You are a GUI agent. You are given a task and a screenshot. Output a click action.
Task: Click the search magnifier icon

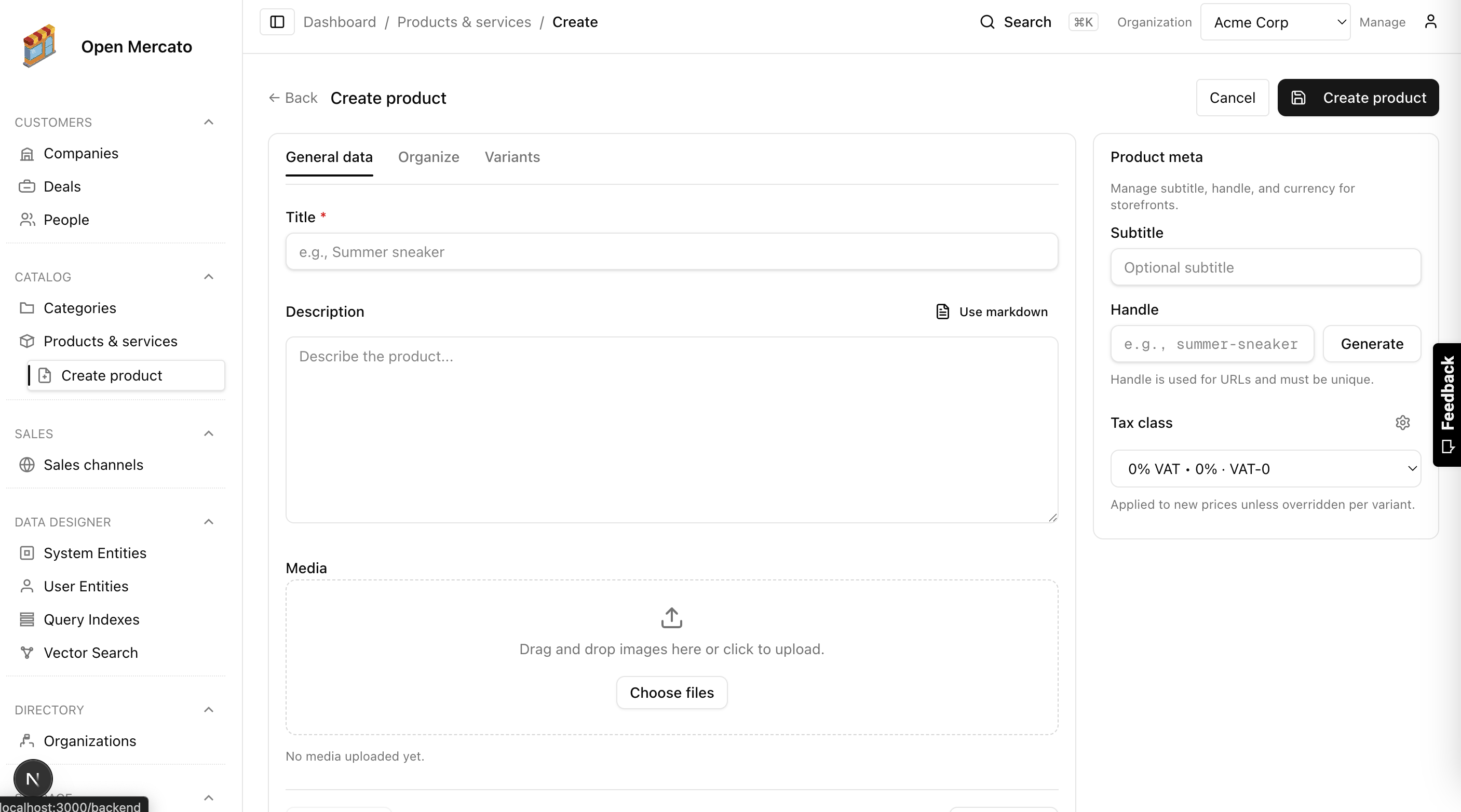[x=987, y=22]
